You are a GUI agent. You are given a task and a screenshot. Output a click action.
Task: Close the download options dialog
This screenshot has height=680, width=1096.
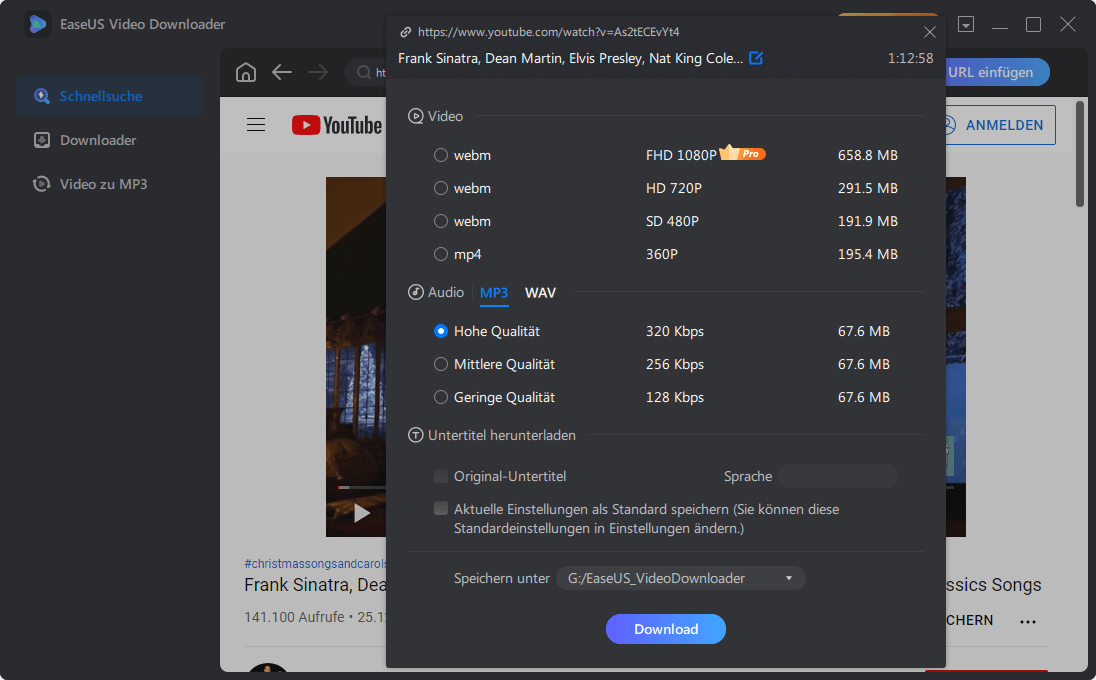click(x=930, y=32)
